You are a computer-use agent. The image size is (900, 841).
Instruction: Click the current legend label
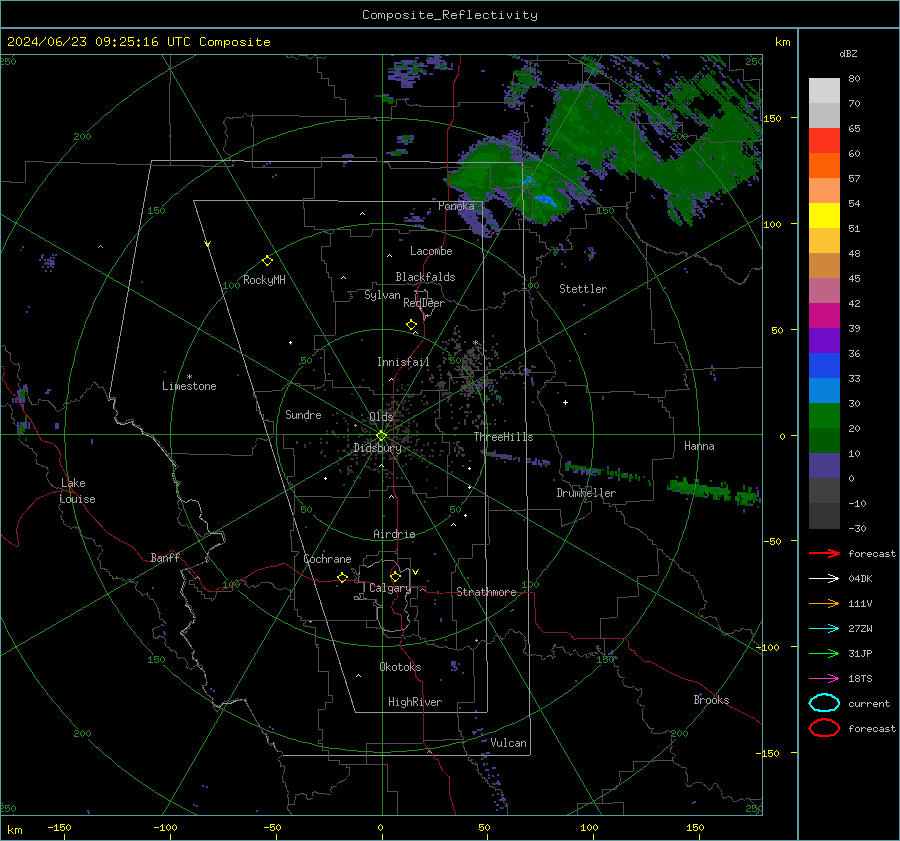pyautogui.click(x=869, y=704)
